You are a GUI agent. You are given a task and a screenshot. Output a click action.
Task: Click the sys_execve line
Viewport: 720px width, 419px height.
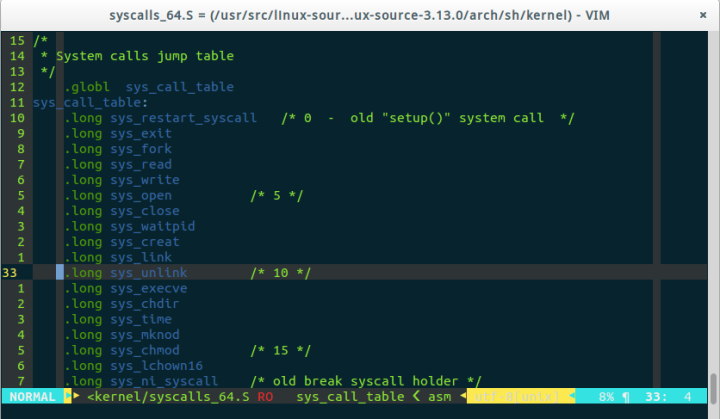tap(125, 289)
